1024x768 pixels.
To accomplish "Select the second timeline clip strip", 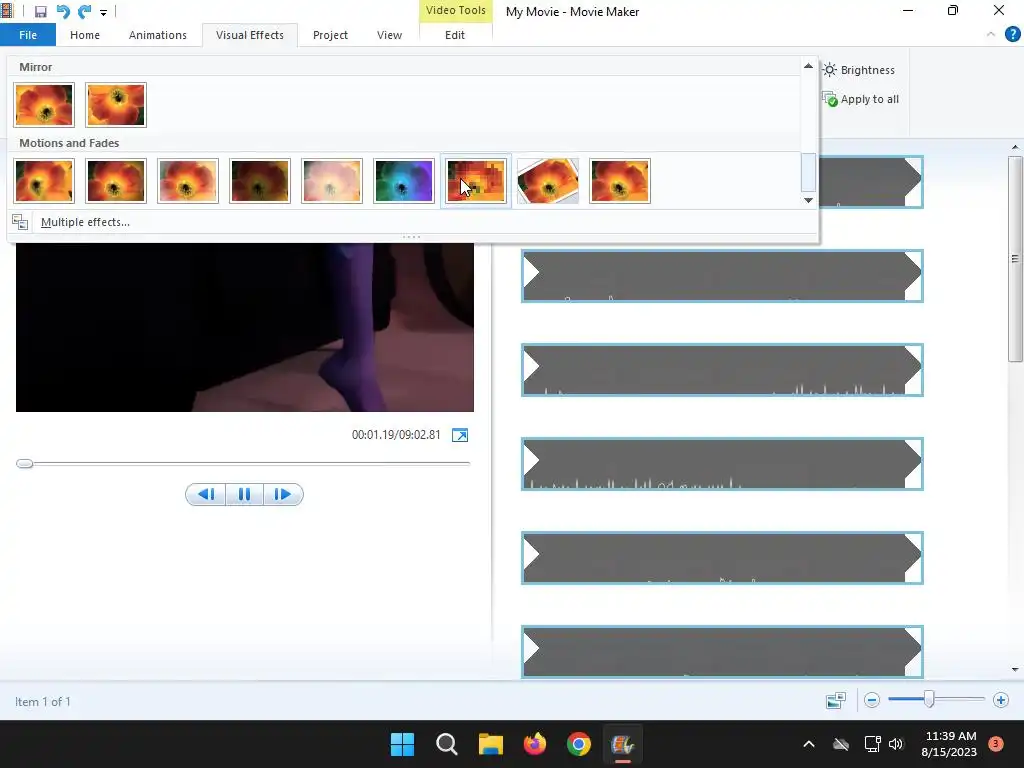I will [x=722, y=276].
